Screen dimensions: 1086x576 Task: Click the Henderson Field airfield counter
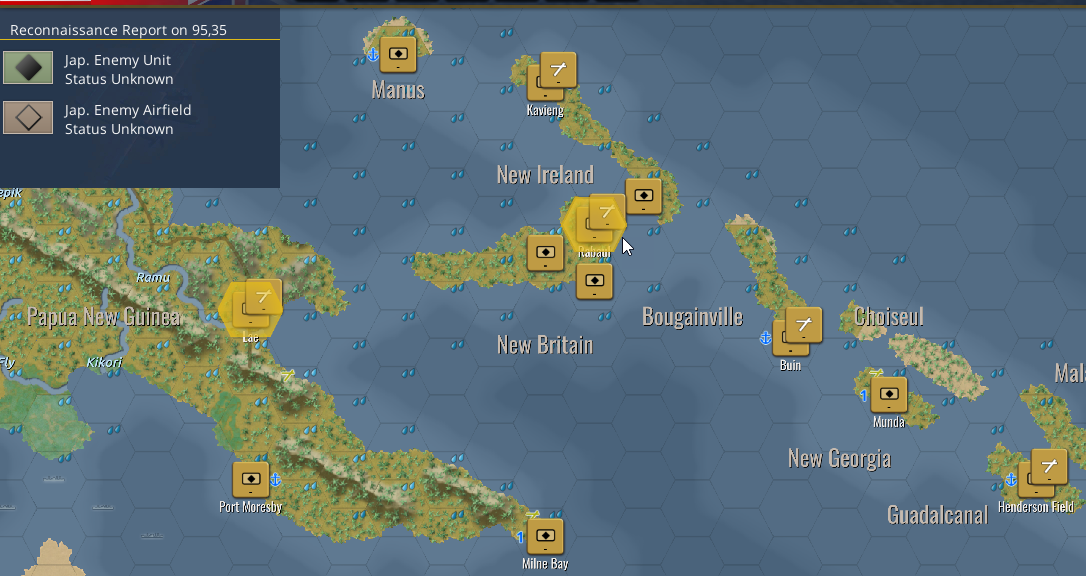tap(1049, 467)
